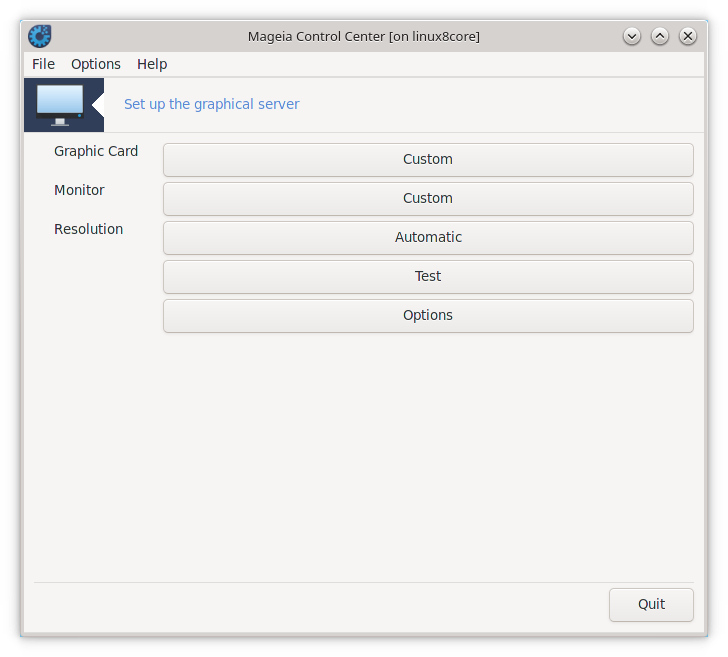Screen dimensions: 728x657
Task: Click the 'Set up the graphical server' heading
Action: tap(212, 104)
